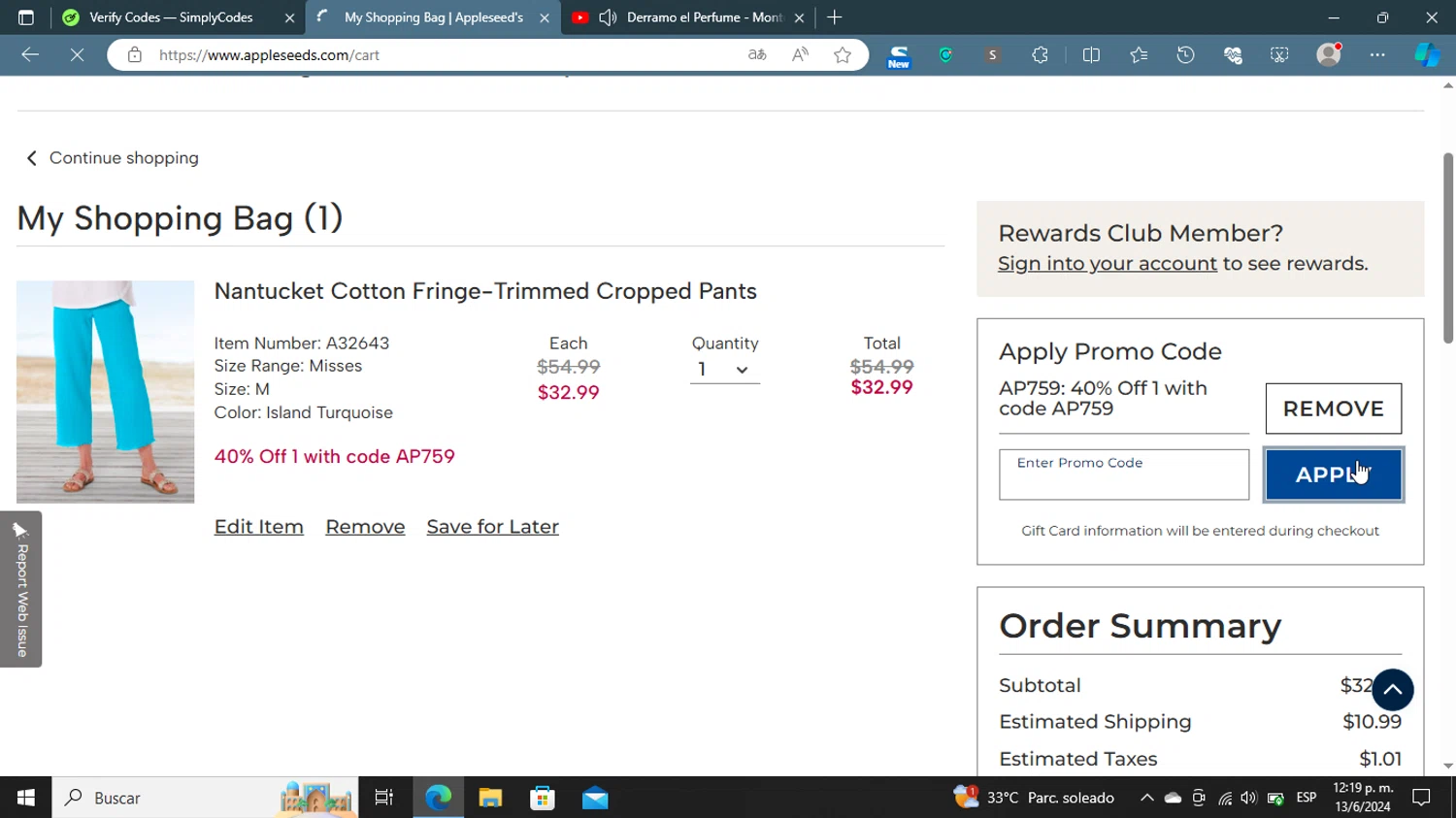The image size is (1456, 818).
Task: Open the turquoise cropped pants thumbnail
Action: point(105,392)
